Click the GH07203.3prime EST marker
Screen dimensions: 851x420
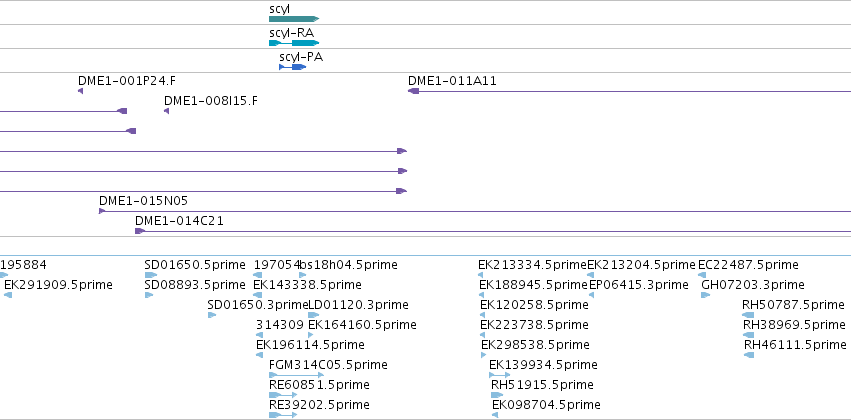(x=706, y=295)
